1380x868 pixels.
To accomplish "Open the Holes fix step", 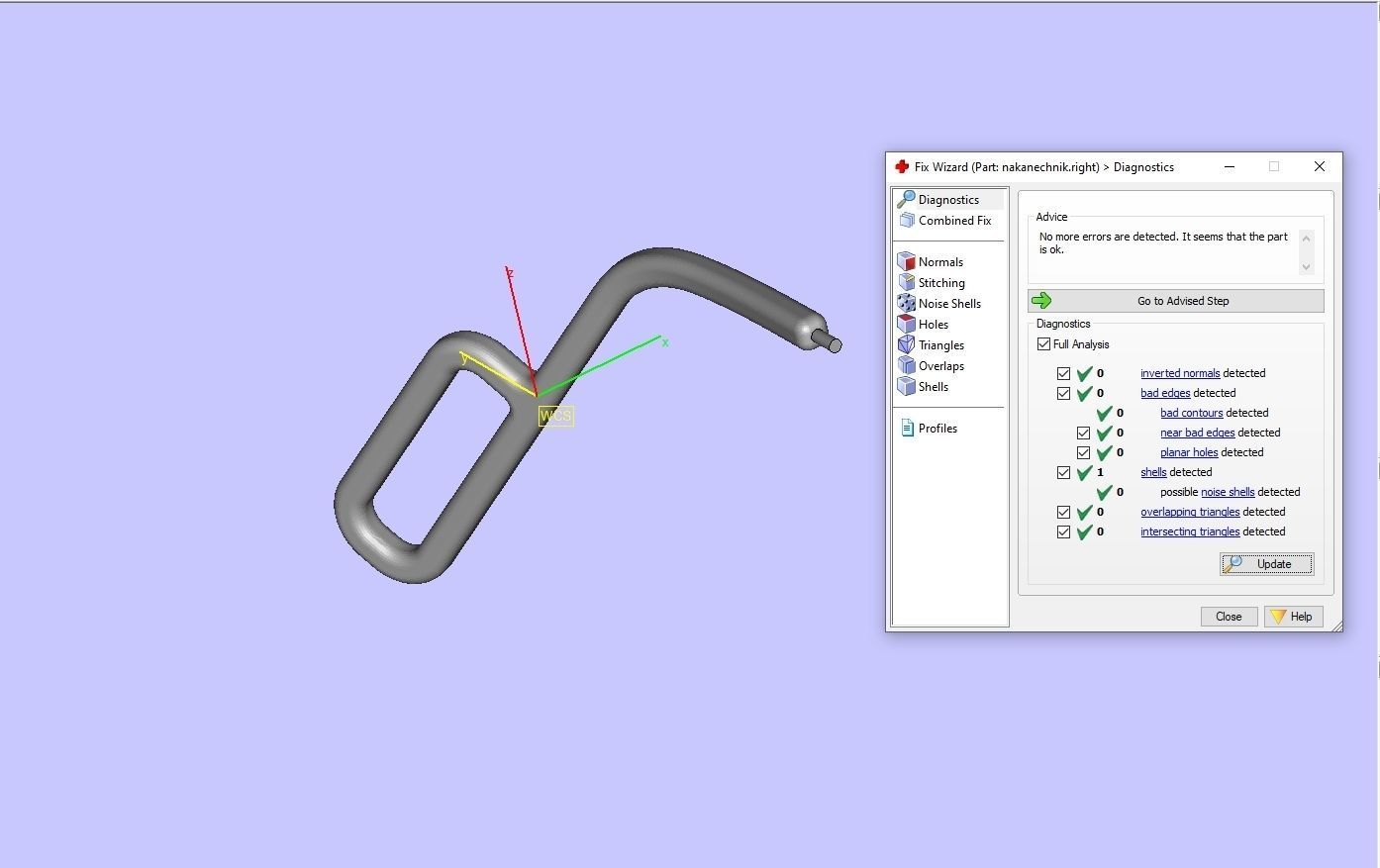I will click(933, 325).
